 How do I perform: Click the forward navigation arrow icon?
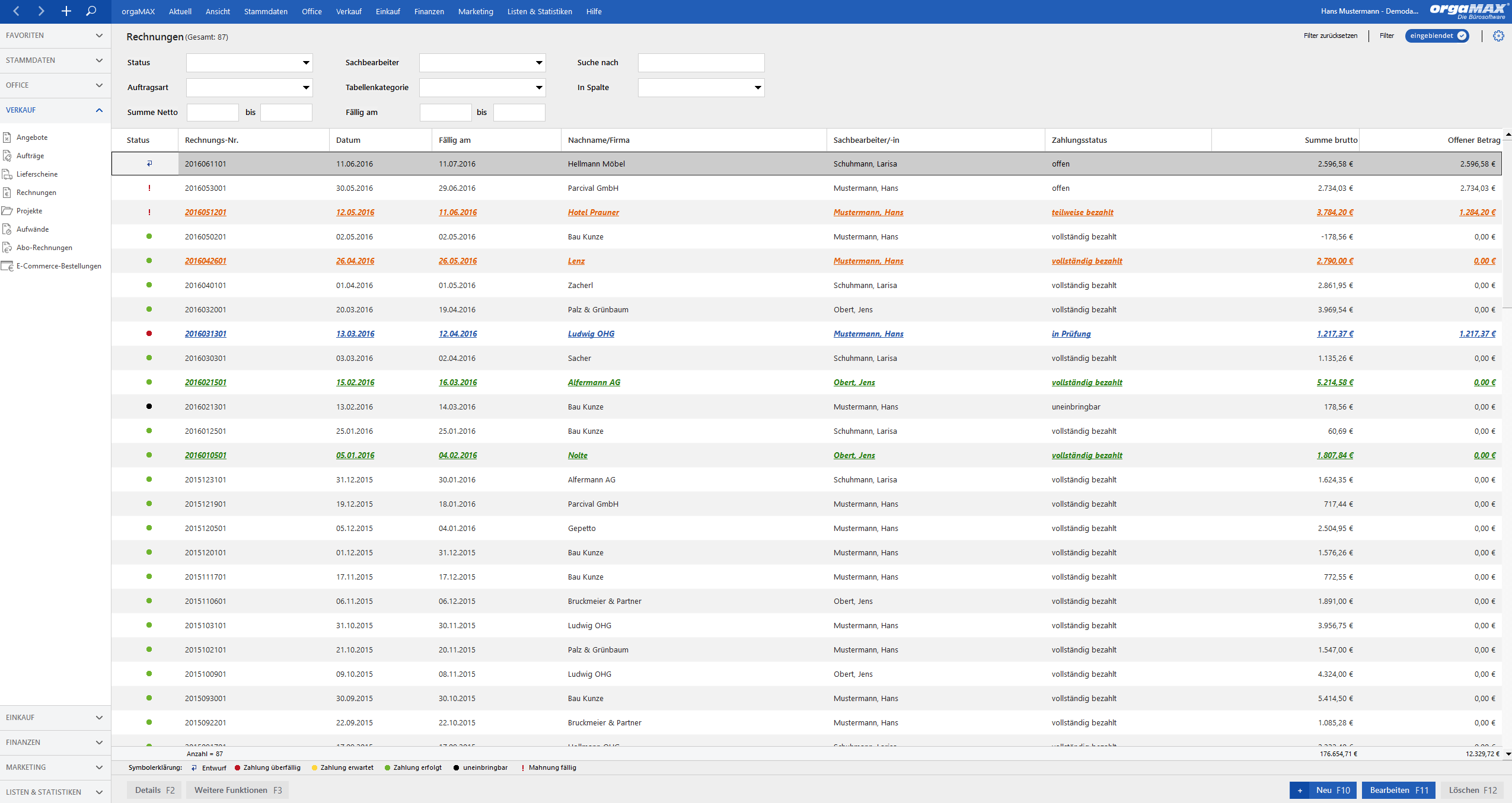click(41, 11)
